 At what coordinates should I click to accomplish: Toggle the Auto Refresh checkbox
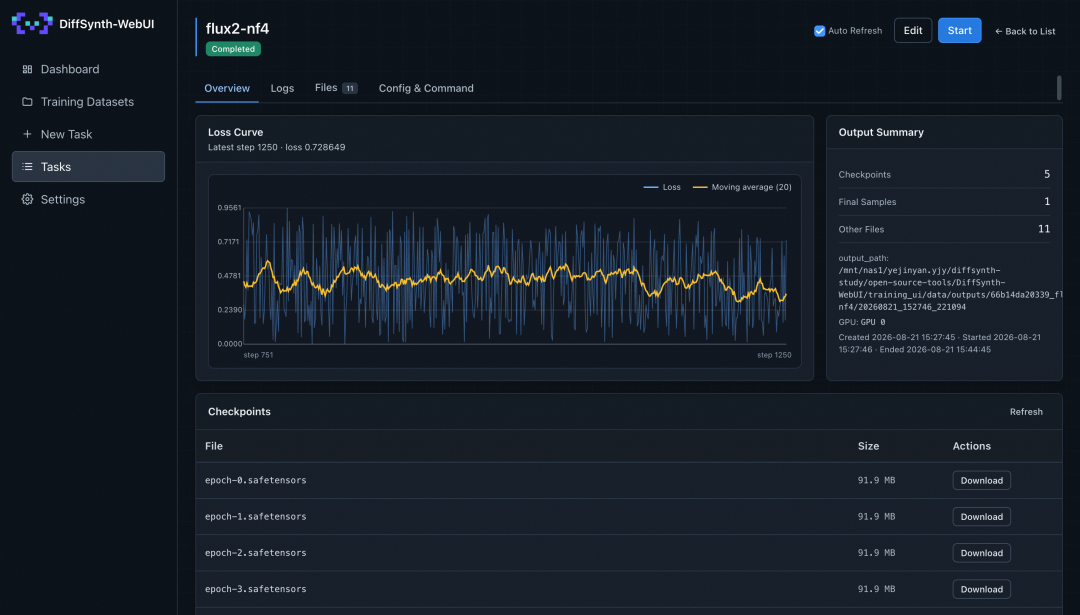pyautogui.click(x=820, y=31)
